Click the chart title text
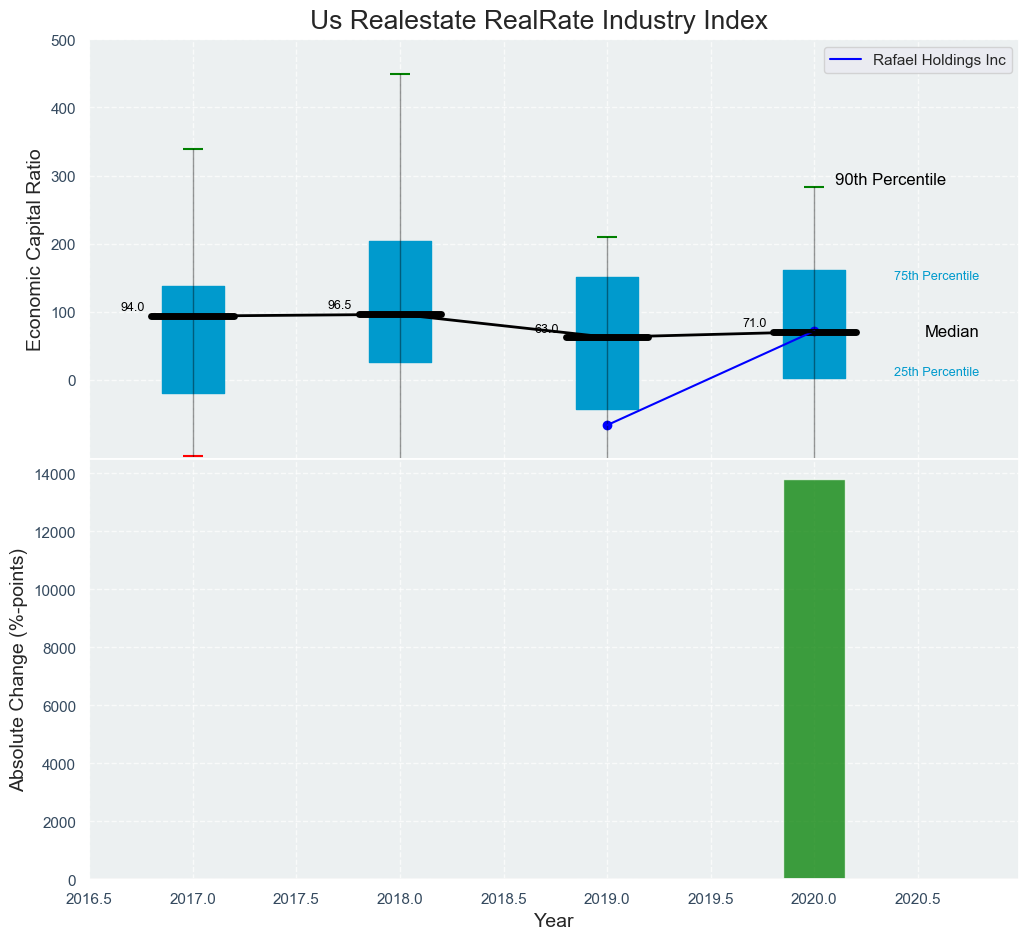The width and height of the screenshot is (1029, 940). (538, 20)
